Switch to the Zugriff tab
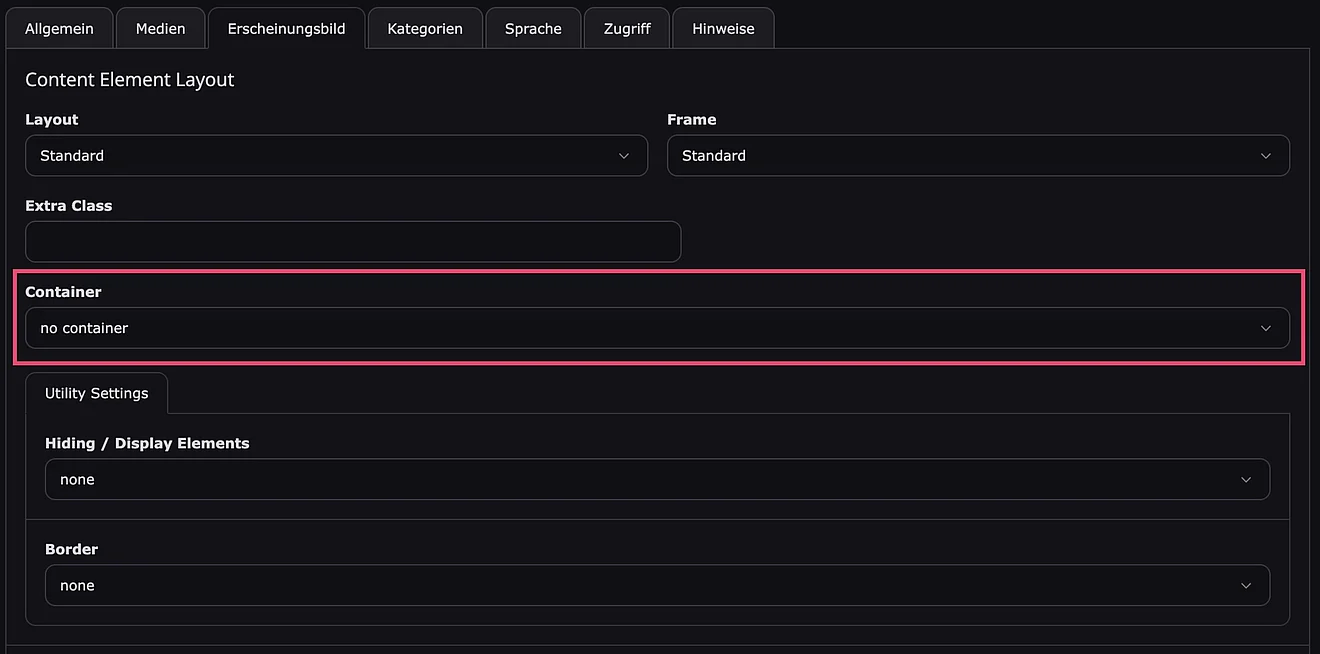 tap(627, 29)
